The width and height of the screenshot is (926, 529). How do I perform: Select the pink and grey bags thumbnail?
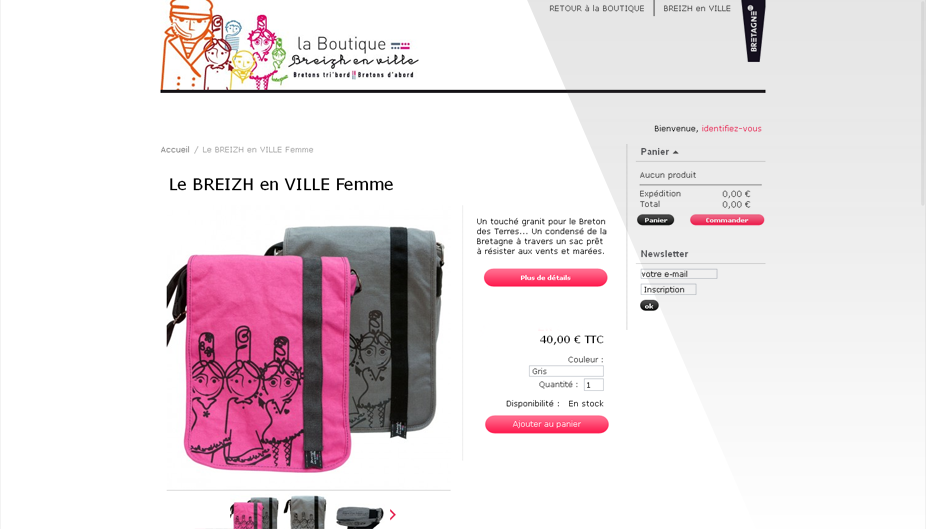pos(254,513)
